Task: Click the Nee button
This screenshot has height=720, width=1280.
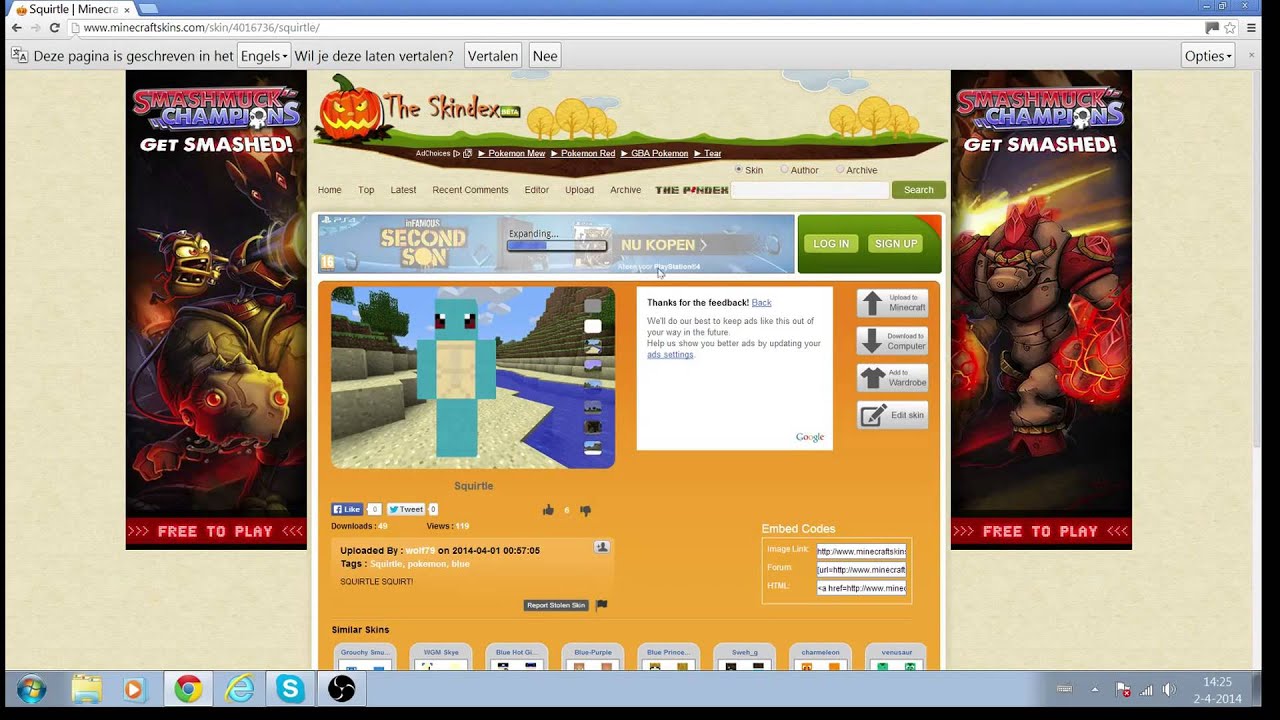Action: 545,56
